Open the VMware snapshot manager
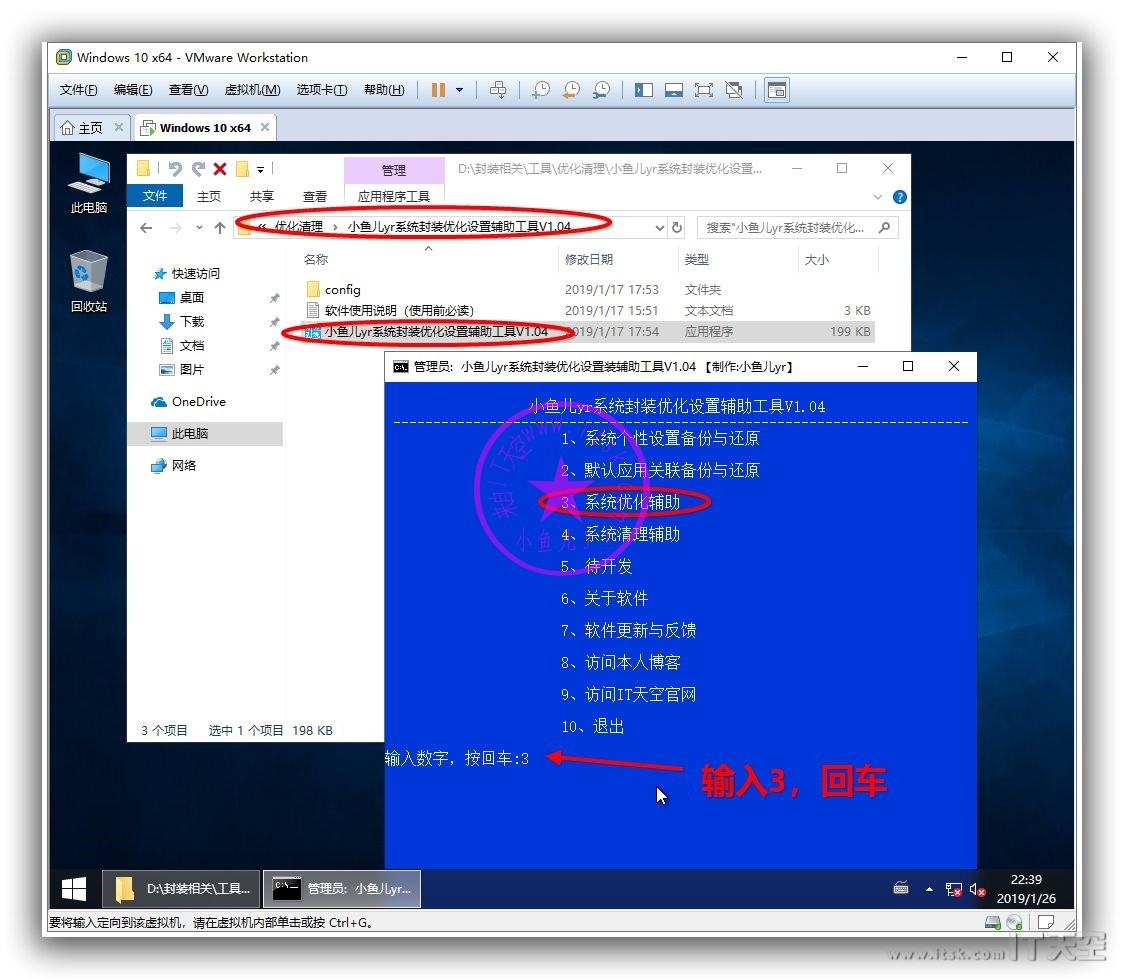1124x979 pixels. pyautogui.click(x=601, y=90)
